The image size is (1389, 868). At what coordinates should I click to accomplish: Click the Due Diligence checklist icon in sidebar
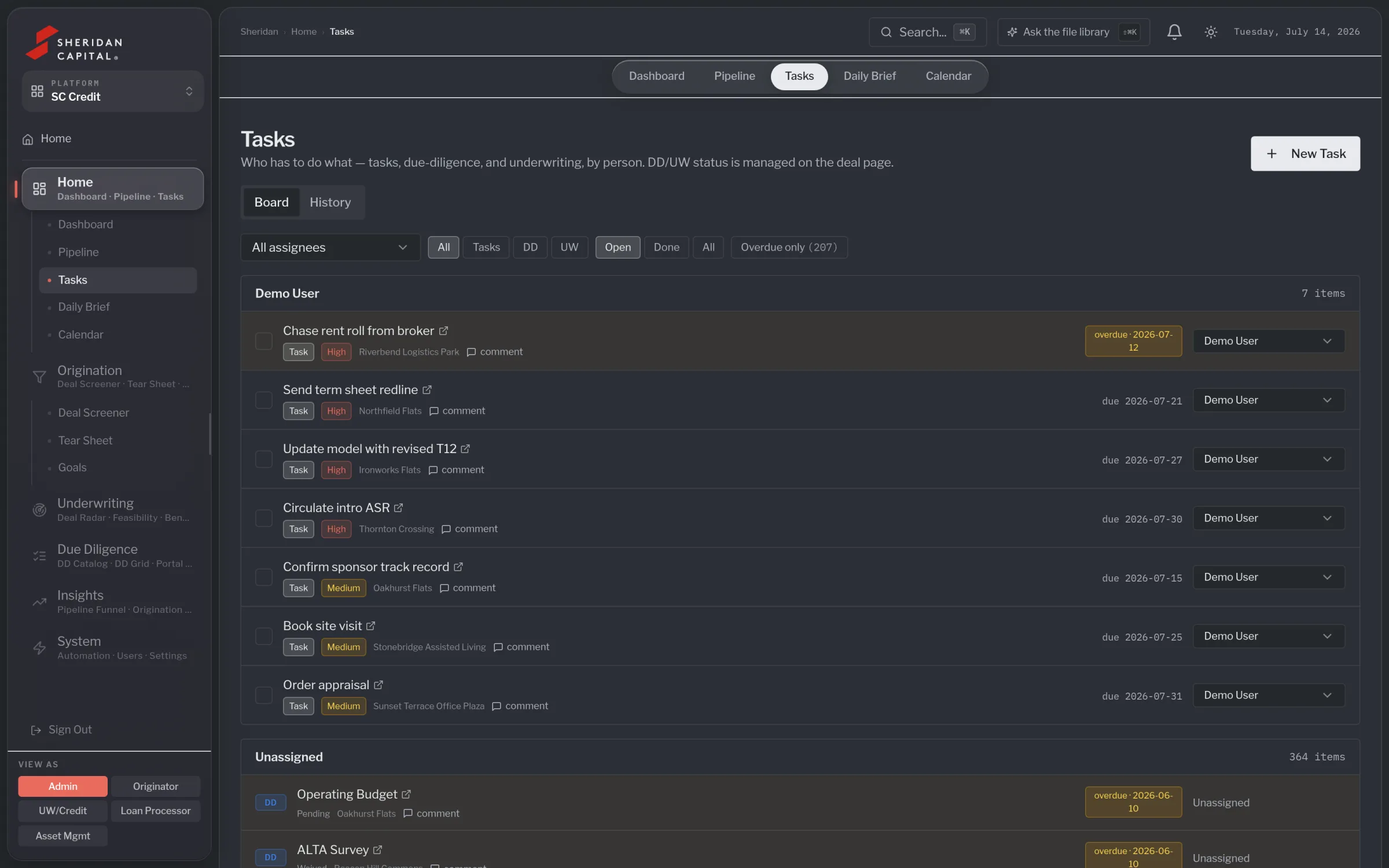tap(39, 556)
